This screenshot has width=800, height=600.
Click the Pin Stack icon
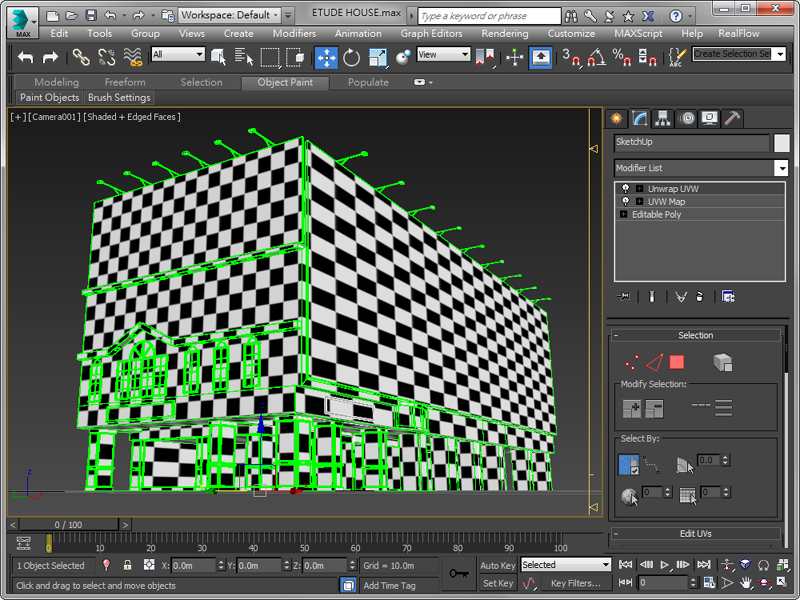pyautogui.click(x=625, y=297)
